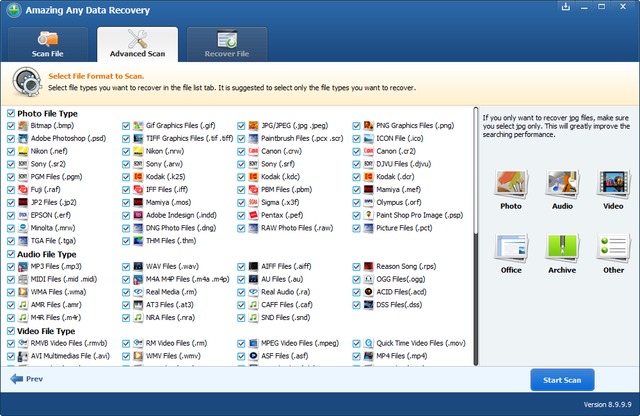The height and width of the screenshot is (416, 640).
Task: Toggle the Video File Type group checkbox
Action: point(10,330)
